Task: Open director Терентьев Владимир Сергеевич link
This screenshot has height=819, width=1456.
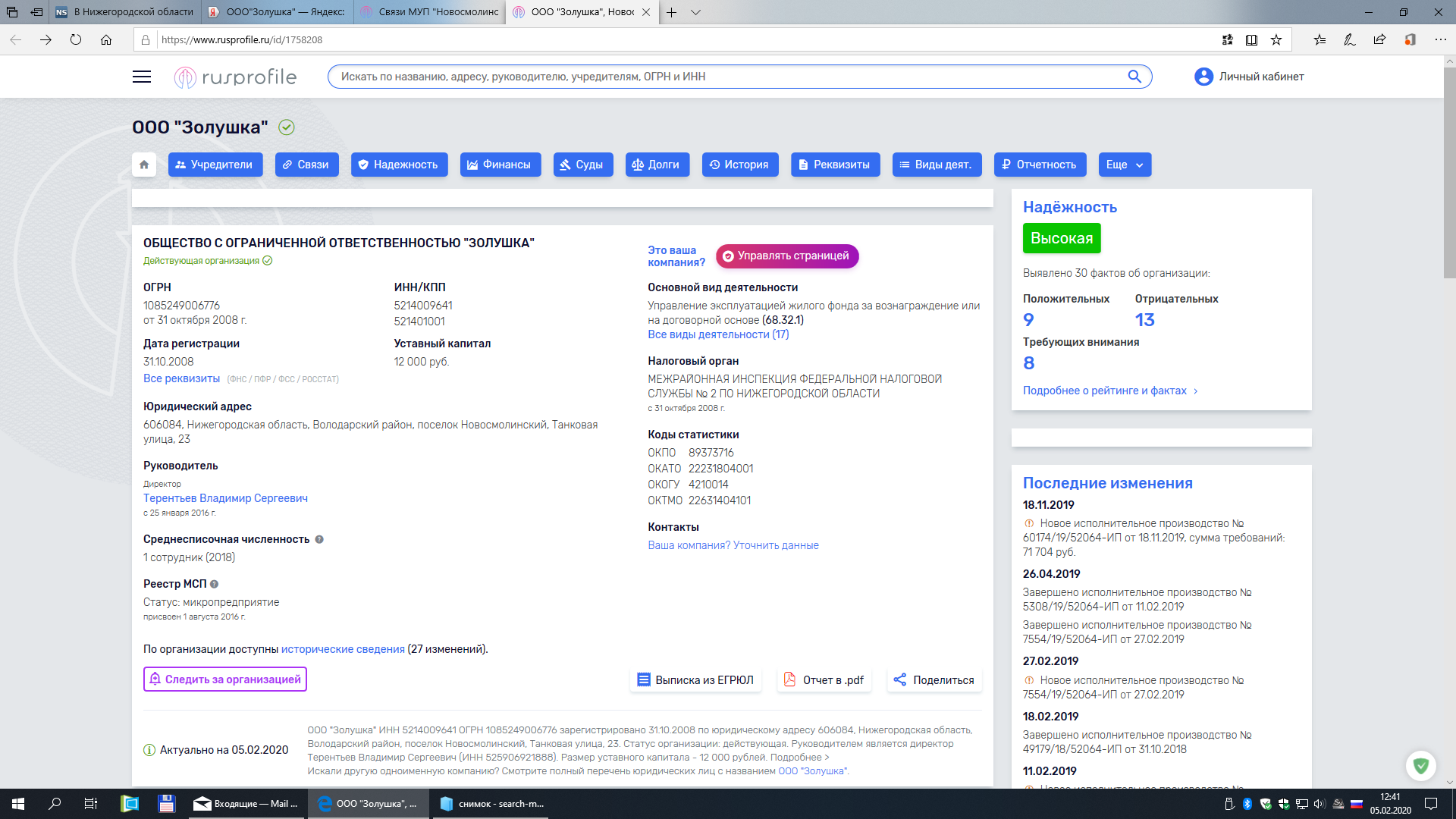Action: pyautogui.click(x=225, y=498)
